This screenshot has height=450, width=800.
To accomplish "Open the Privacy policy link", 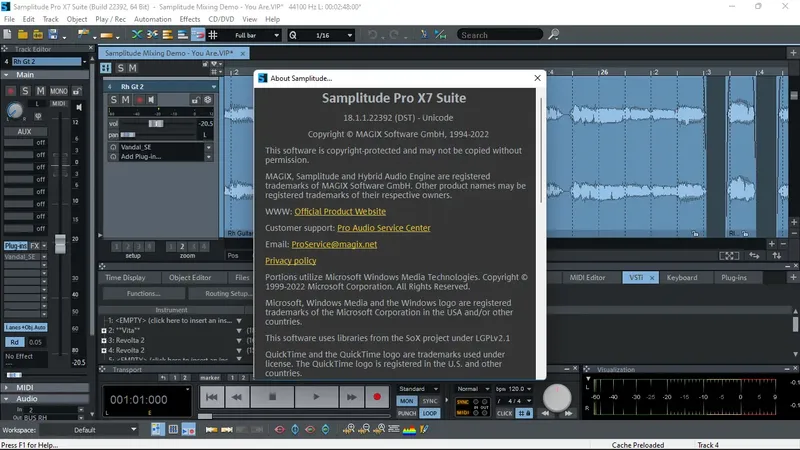I will (291, 261).
